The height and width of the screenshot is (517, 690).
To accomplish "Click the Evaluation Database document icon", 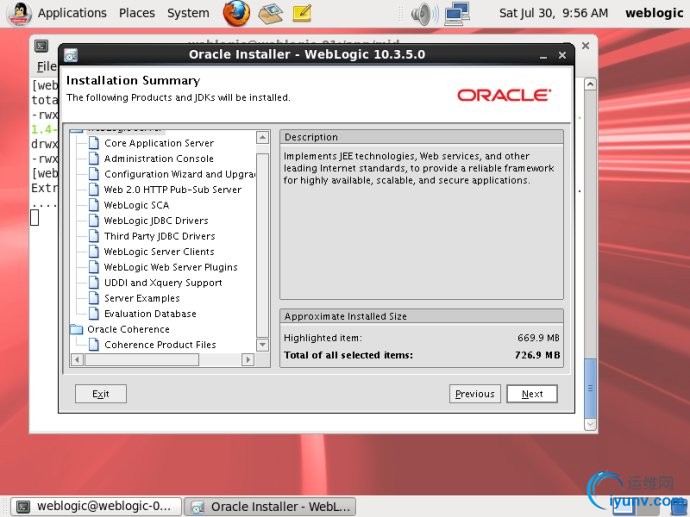I will click(93, 313).
